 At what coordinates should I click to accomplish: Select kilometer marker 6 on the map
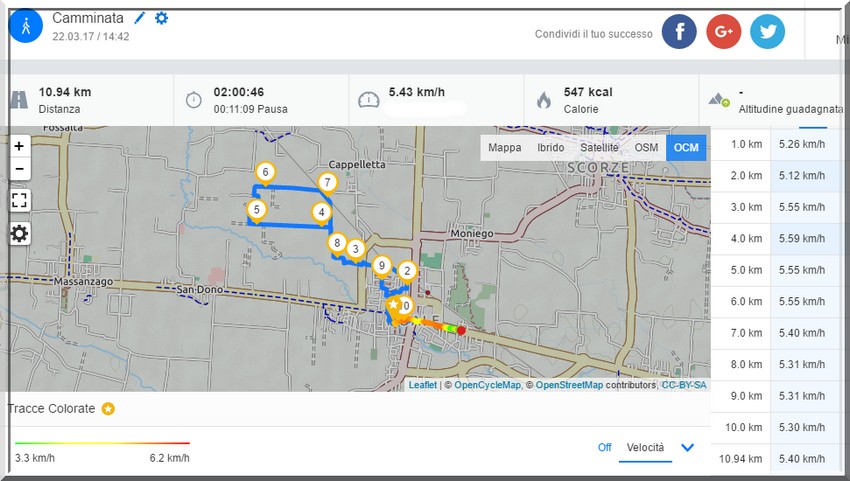pyautogui.click(x=265, y=174)
